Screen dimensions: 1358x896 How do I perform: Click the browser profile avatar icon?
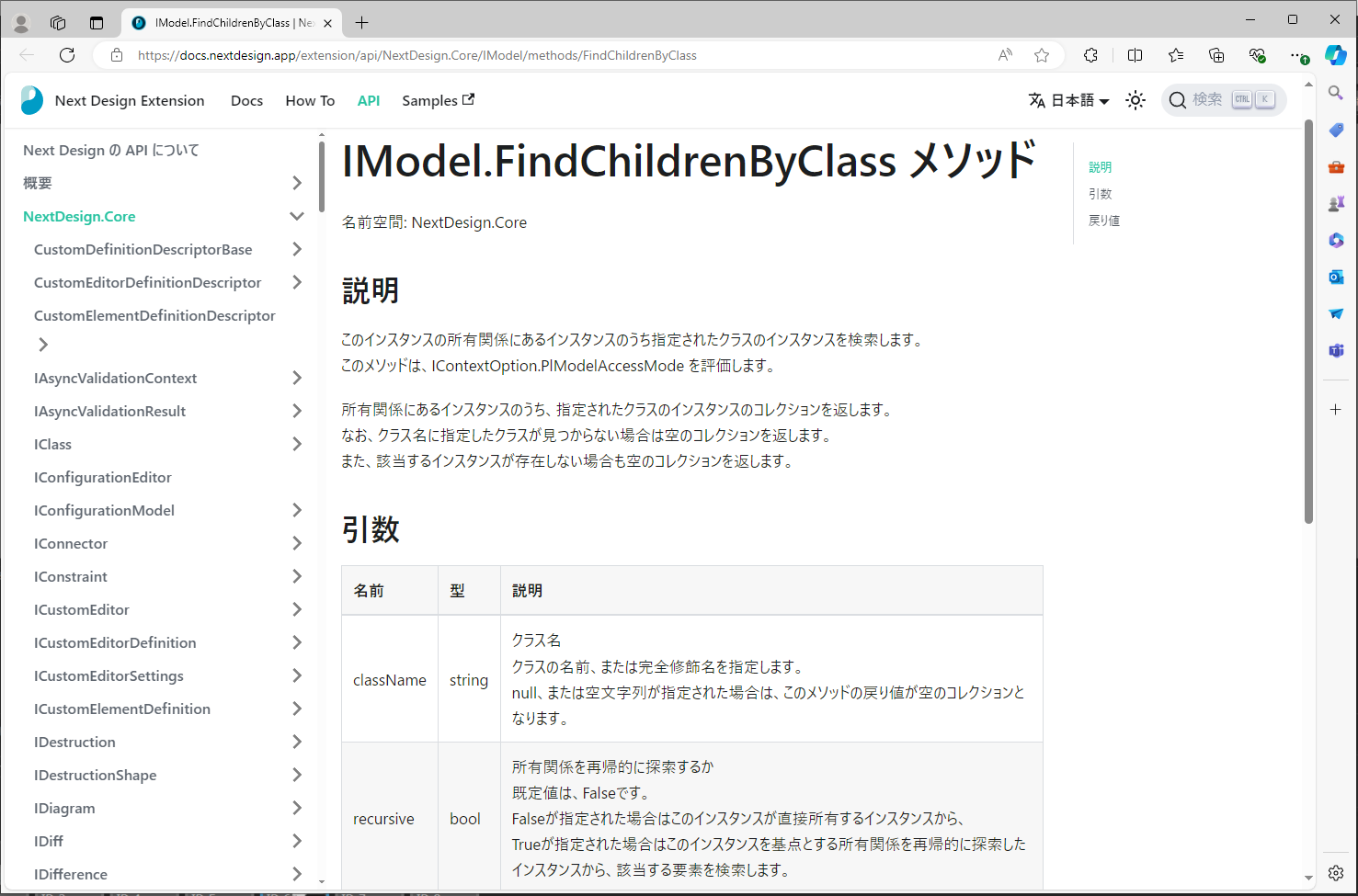pos(21,22)
